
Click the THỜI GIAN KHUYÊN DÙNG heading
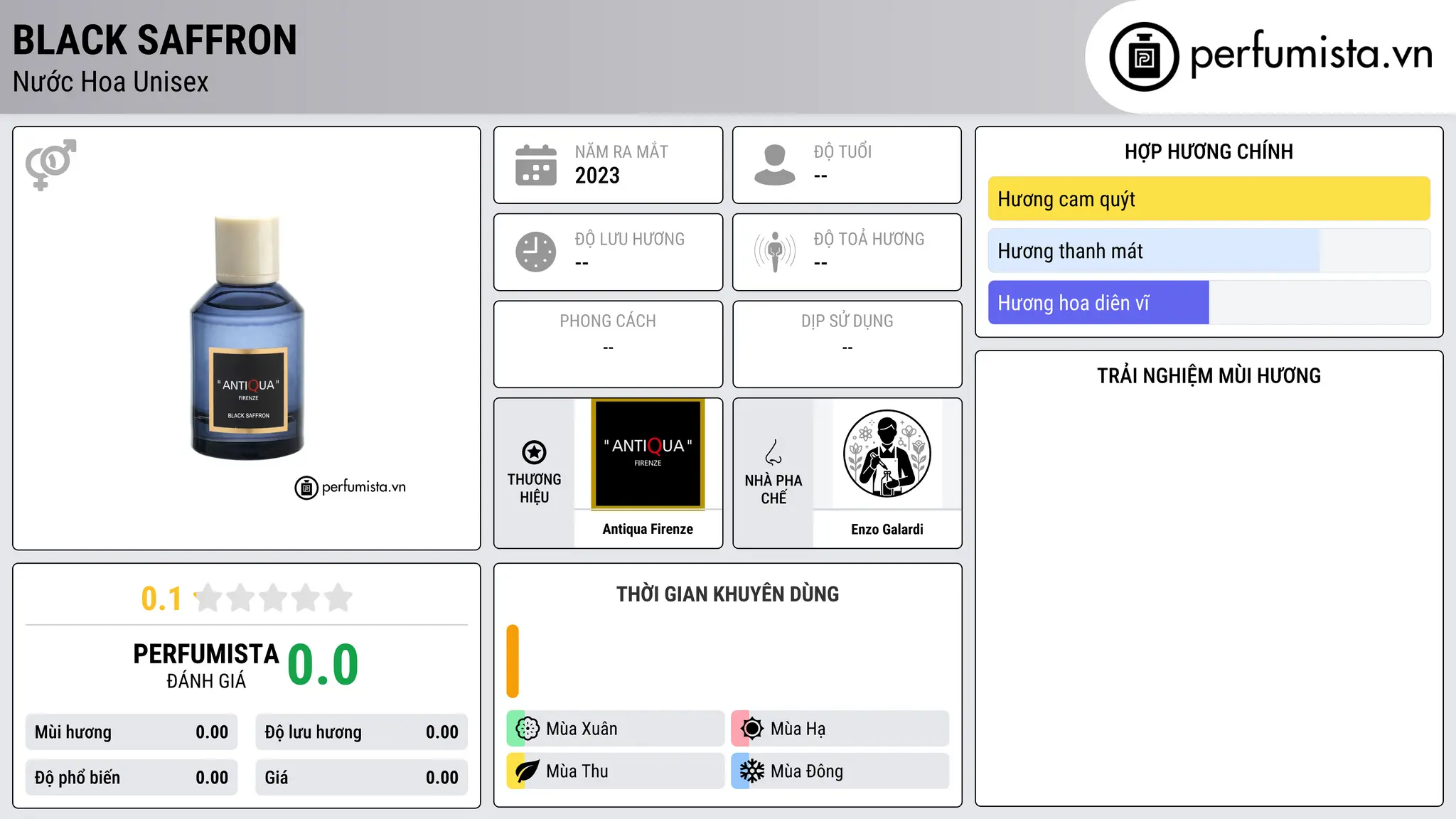point(727,594)
